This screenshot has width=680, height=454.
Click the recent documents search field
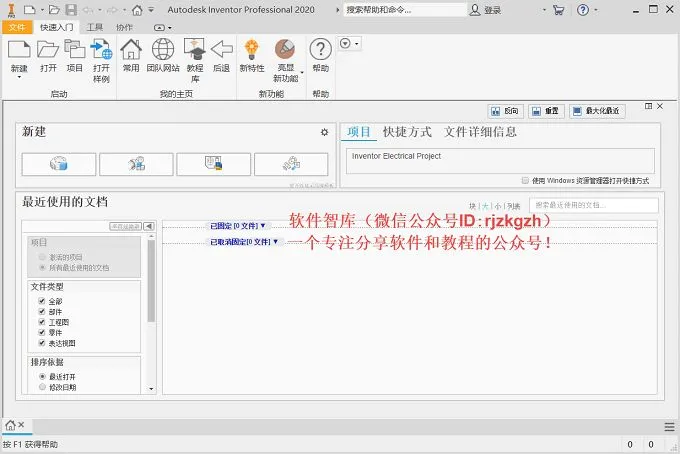point(594,205)
